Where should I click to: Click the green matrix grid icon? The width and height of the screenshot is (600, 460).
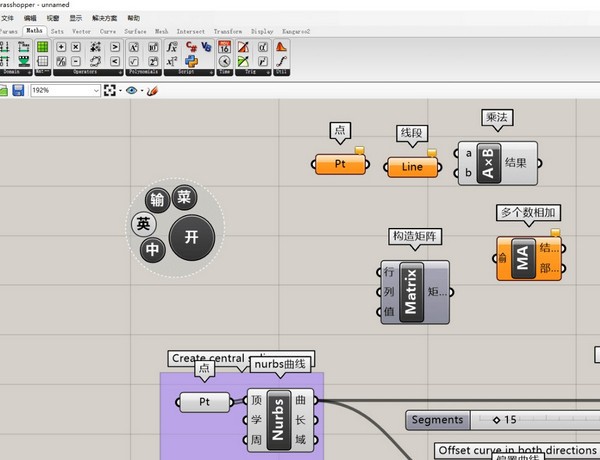42,47
